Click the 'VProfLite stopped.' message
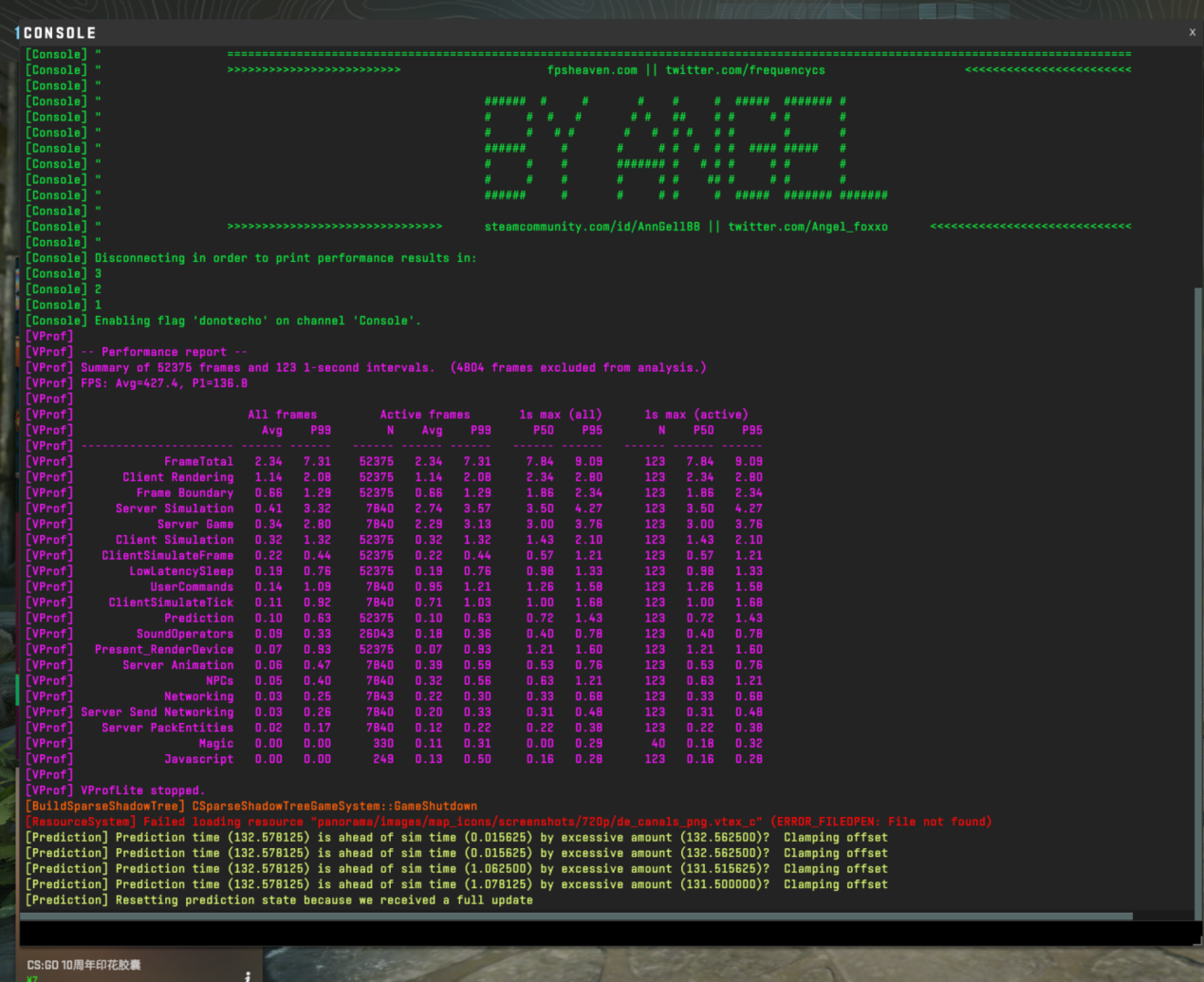The height and width of the screenshot is (982, 1204). point(142,790)
